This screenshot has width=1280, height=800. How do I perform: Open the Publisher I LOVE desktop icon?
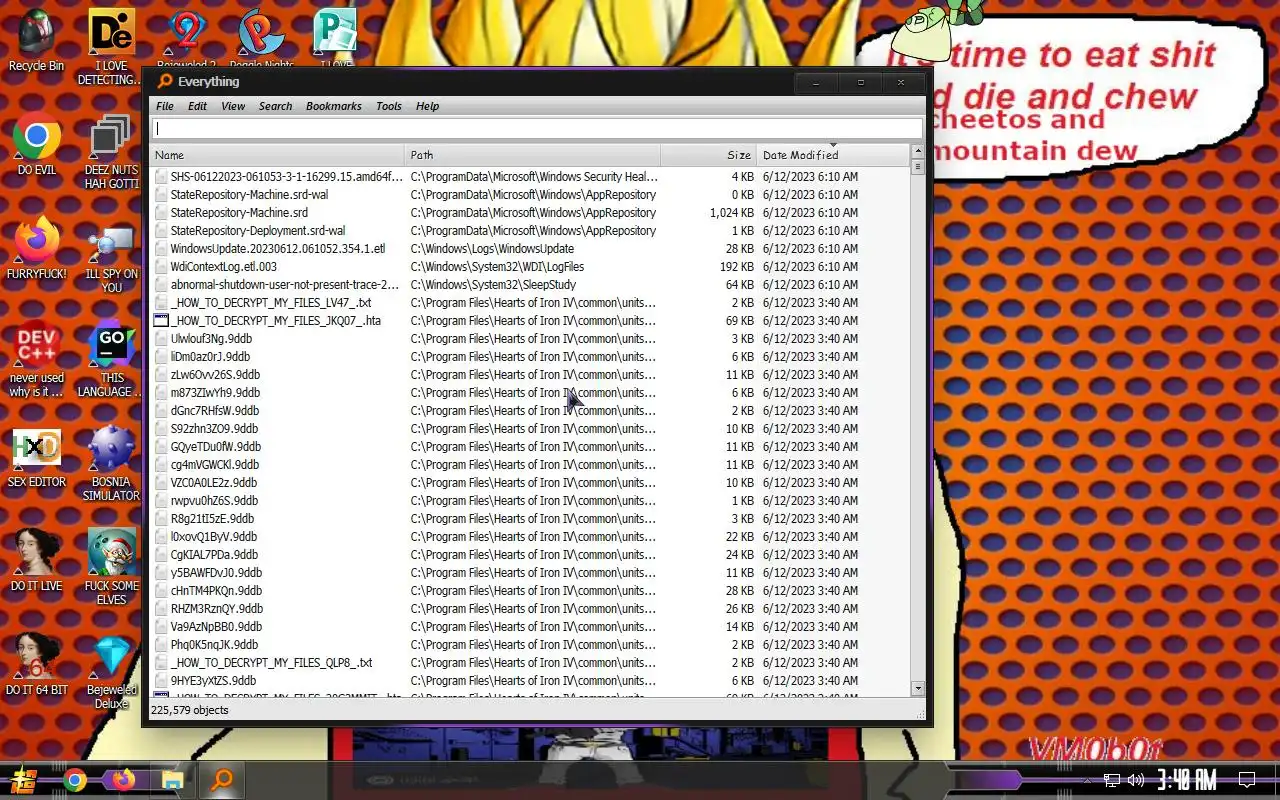tap(336, 40)
